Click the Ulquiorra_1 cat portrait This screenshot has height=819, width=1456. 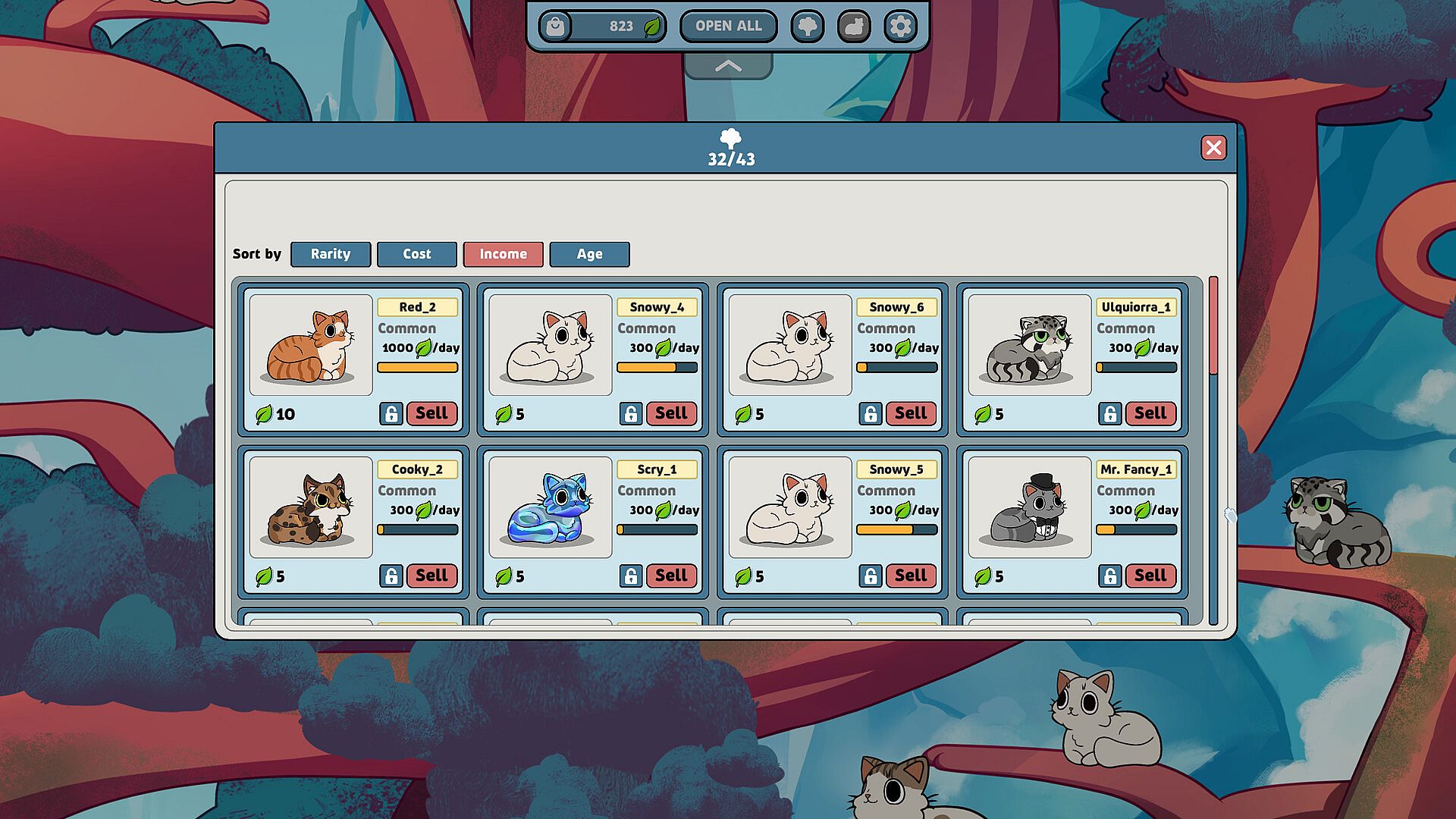pos(1029,345)
